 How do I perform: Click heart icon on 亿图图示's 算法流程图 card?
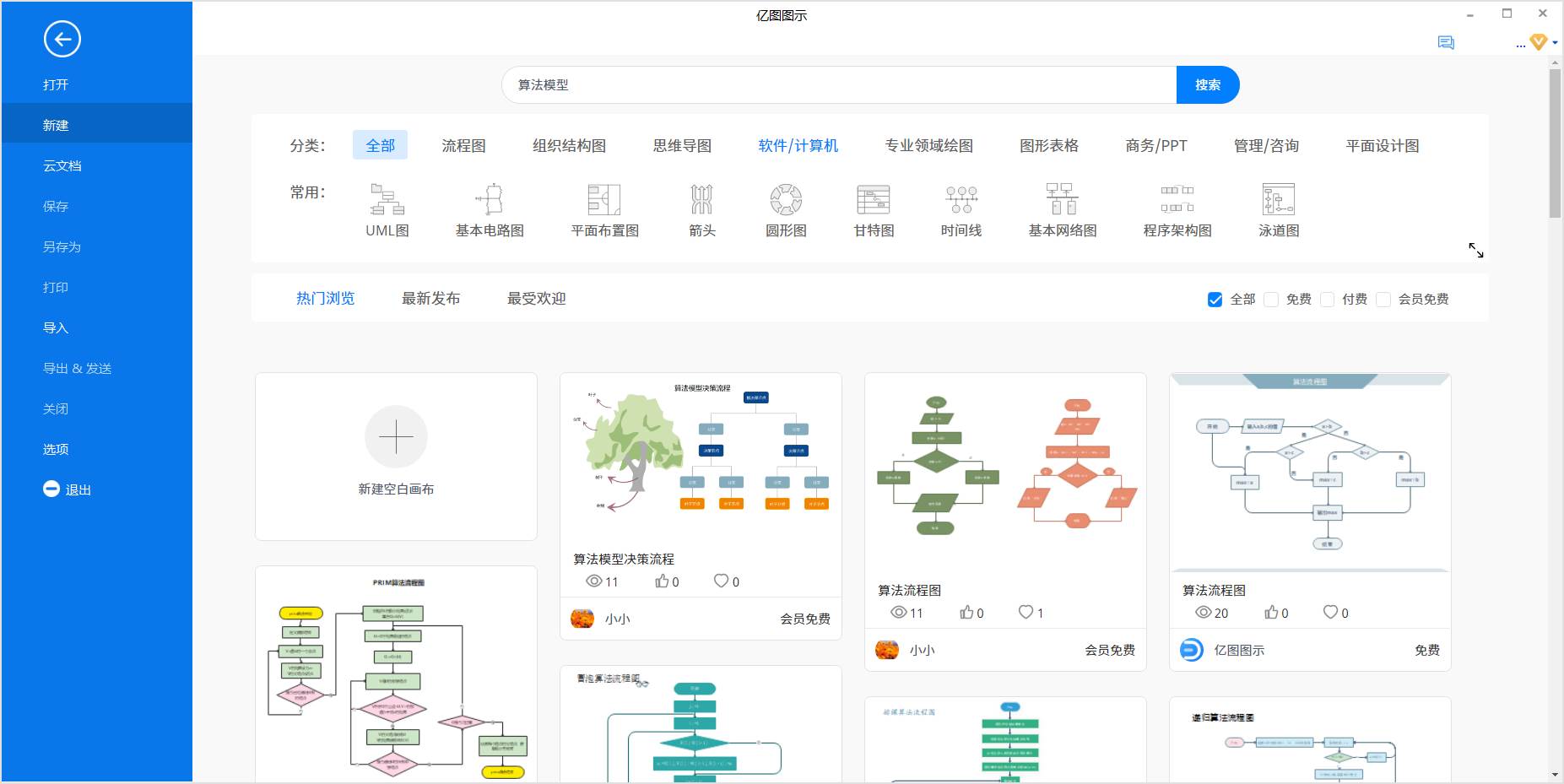point(1330,612)
